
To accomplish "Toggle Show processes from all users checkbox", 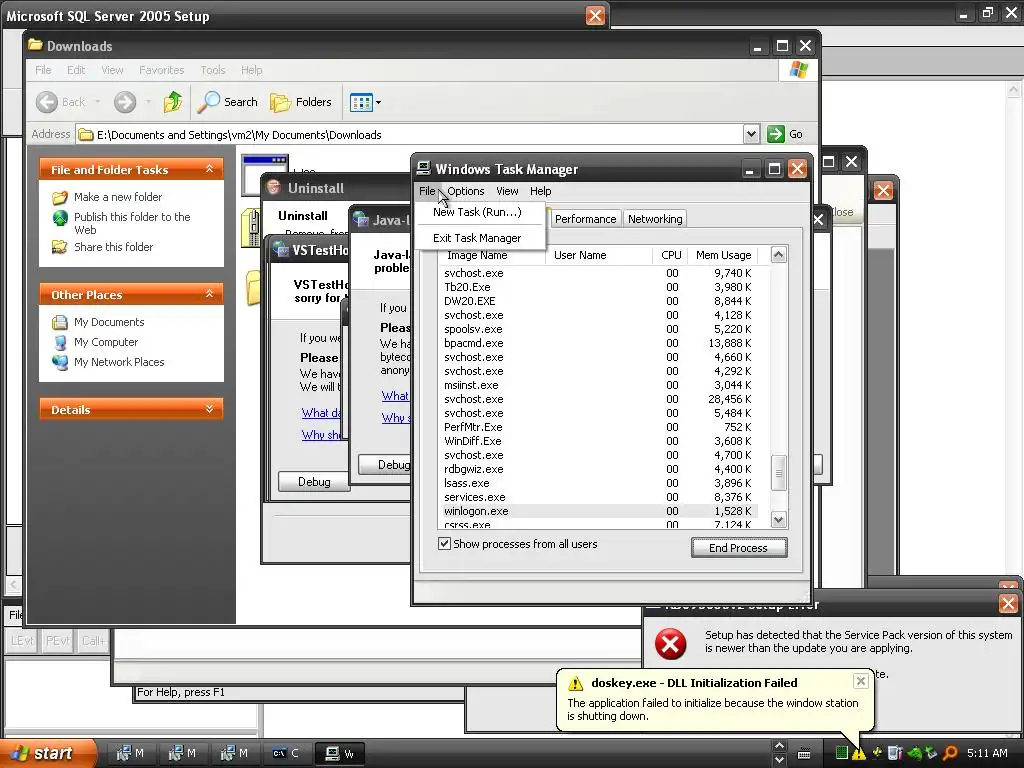I will (x=444, y=543).
